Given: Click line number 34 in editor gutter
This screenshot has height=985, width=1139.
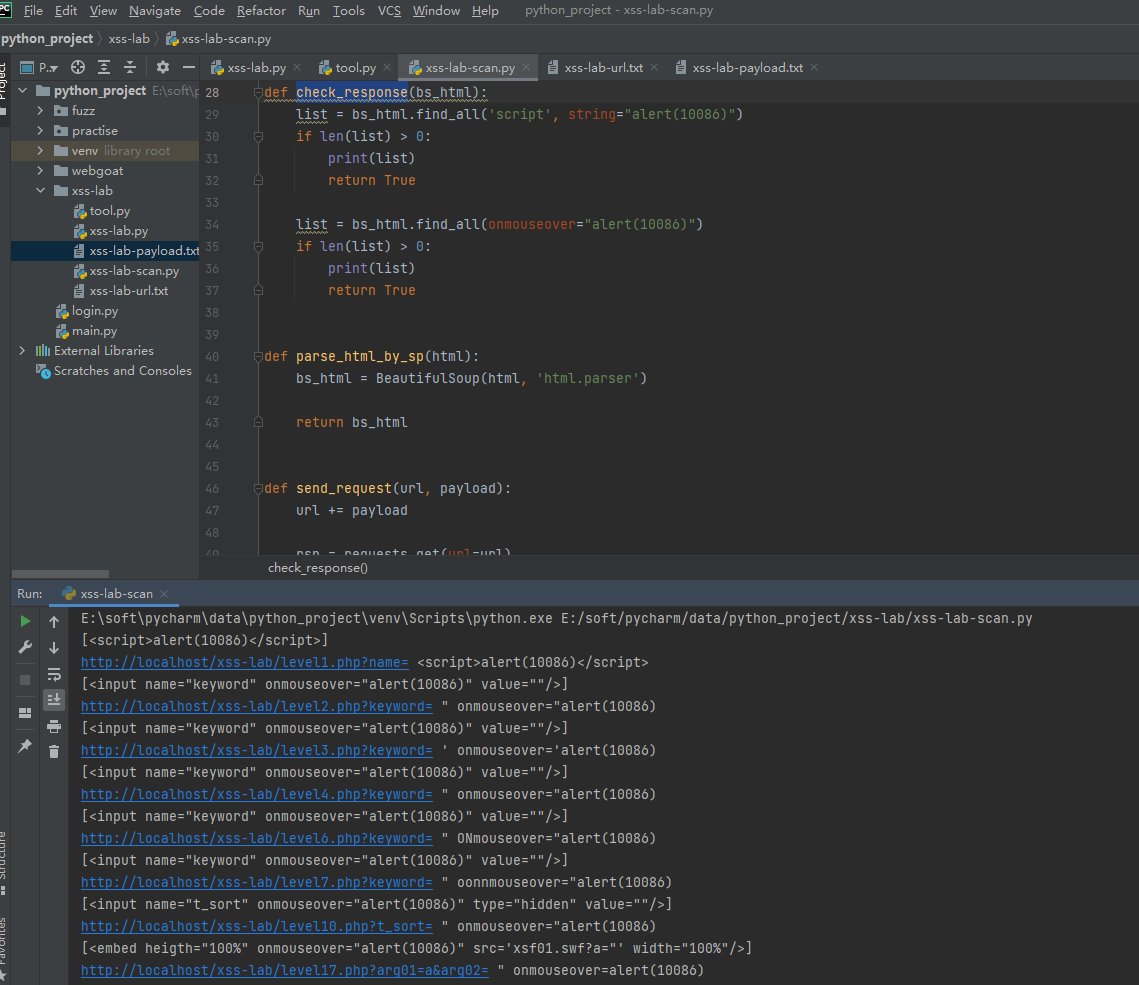Looking at the screenshot, I should point(212,224).
